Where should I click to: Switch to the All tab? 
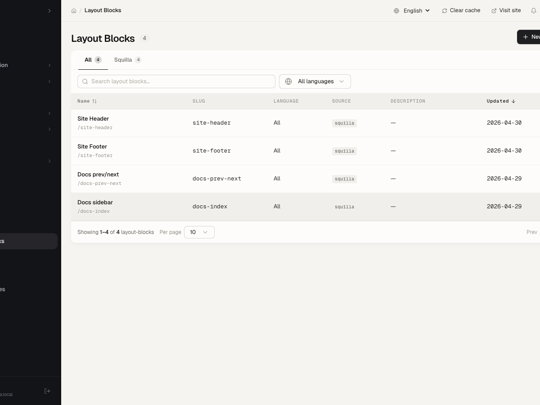coord(93,60)
